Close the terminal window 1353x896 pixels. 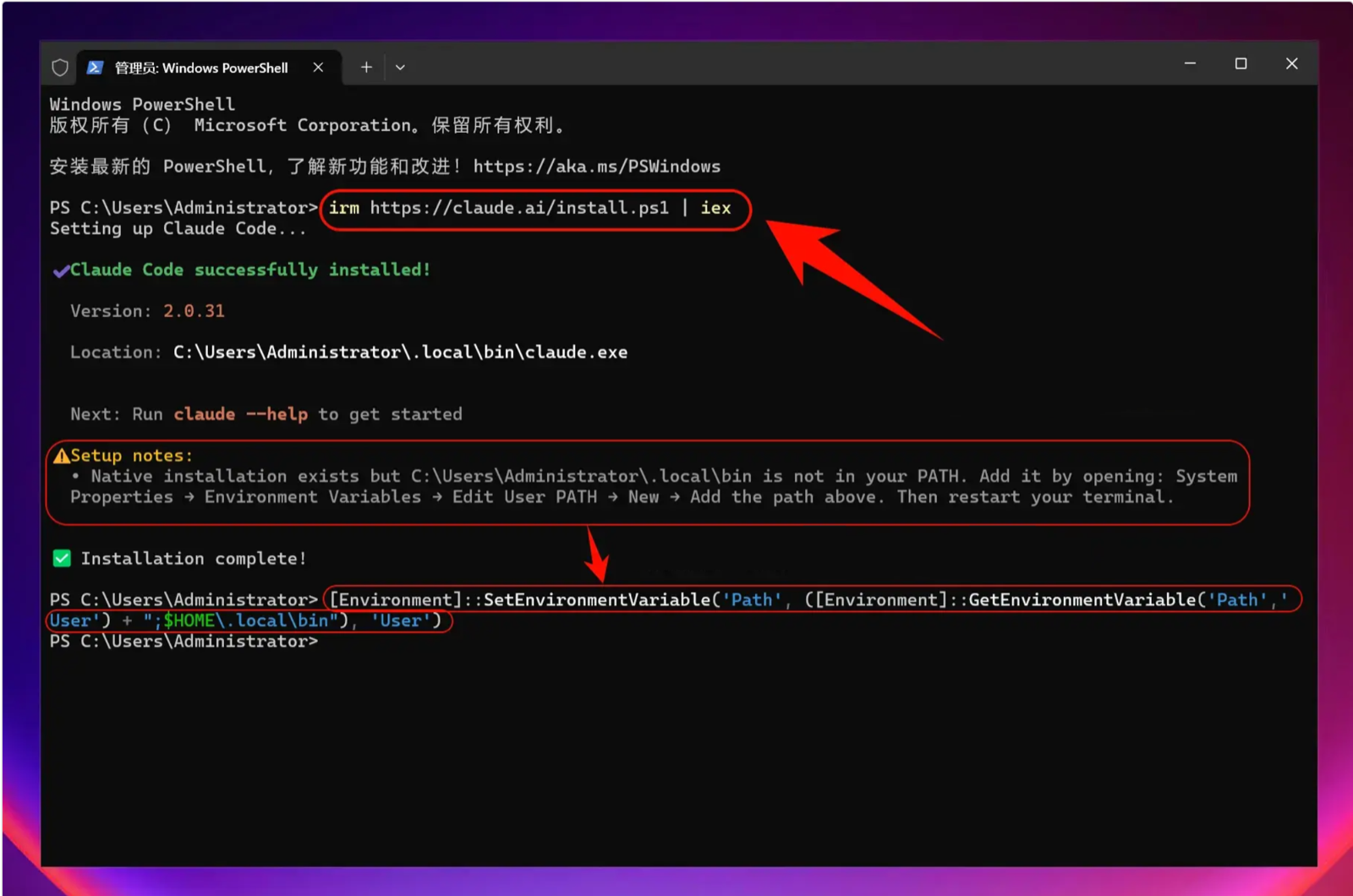tap(1291, 63)
